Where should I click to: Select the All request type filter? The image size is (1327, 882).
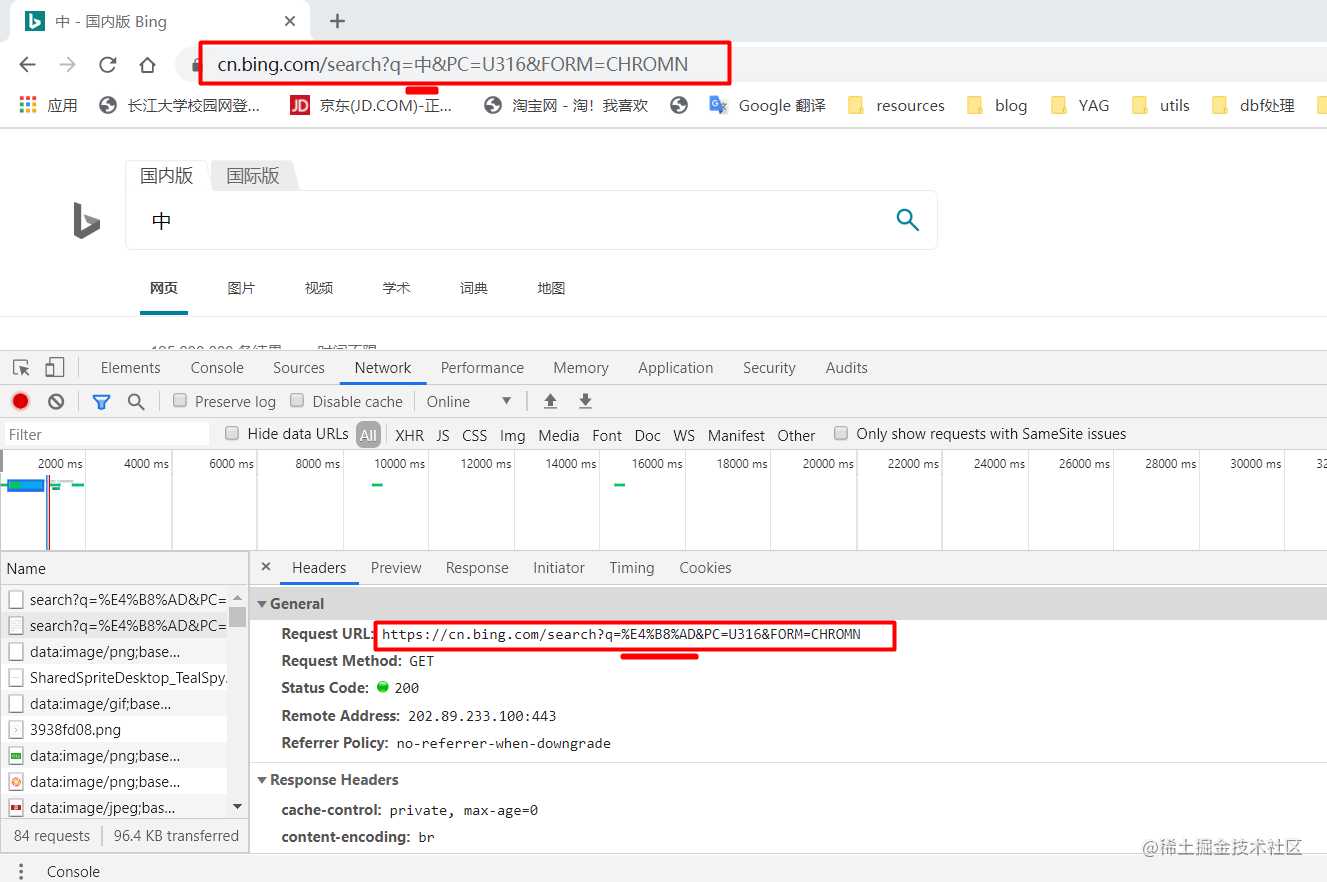369,435
